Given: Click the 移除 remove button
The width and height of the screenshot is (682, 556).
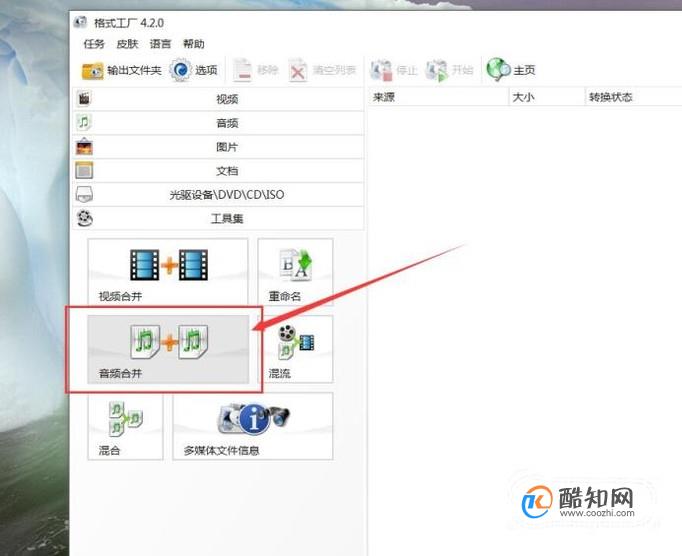Looking at the screenshot, I should point(255,70).
